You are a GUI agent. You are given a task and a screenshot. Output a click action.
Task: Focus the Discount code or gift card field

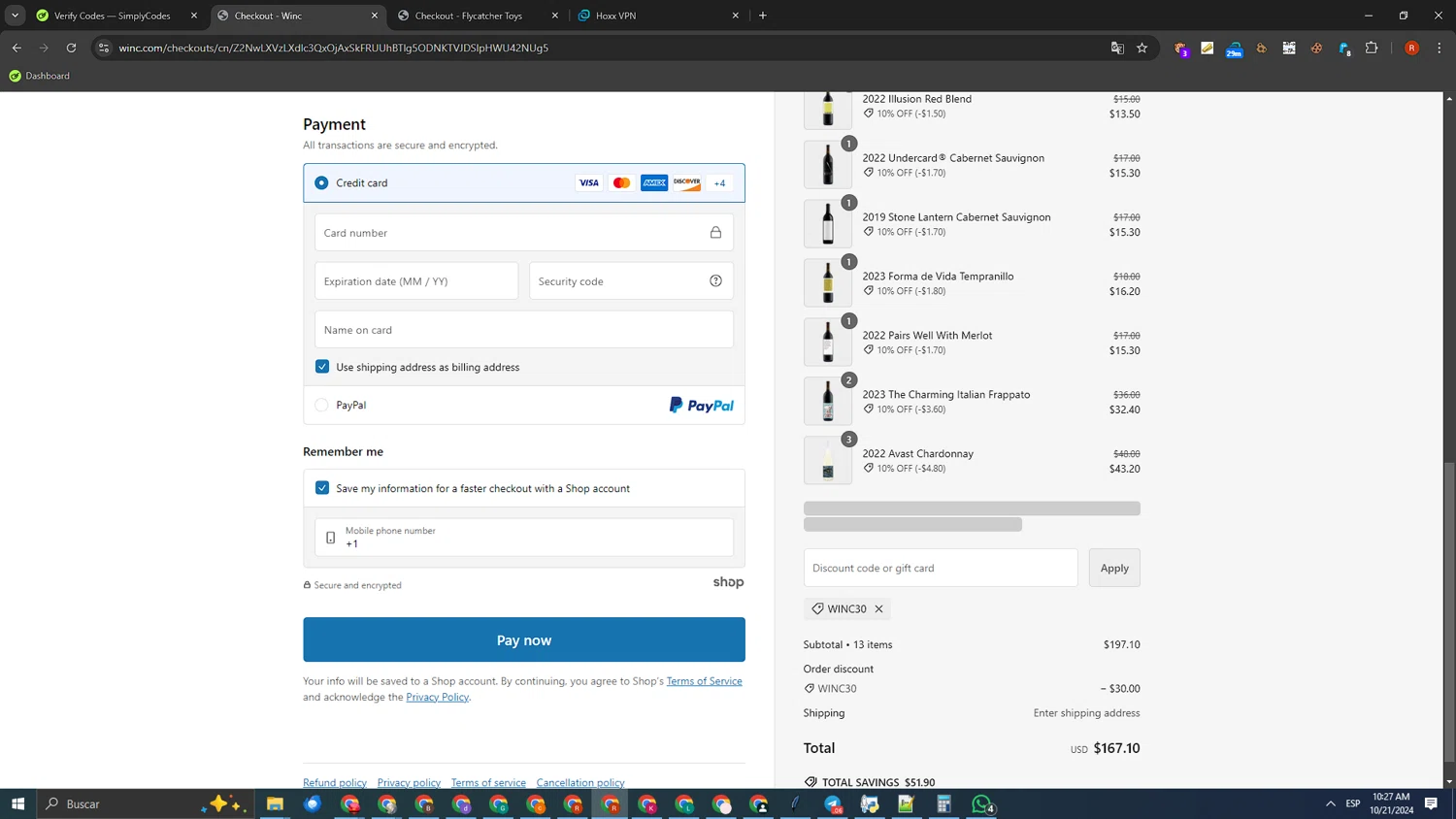(x=941, y=568)
